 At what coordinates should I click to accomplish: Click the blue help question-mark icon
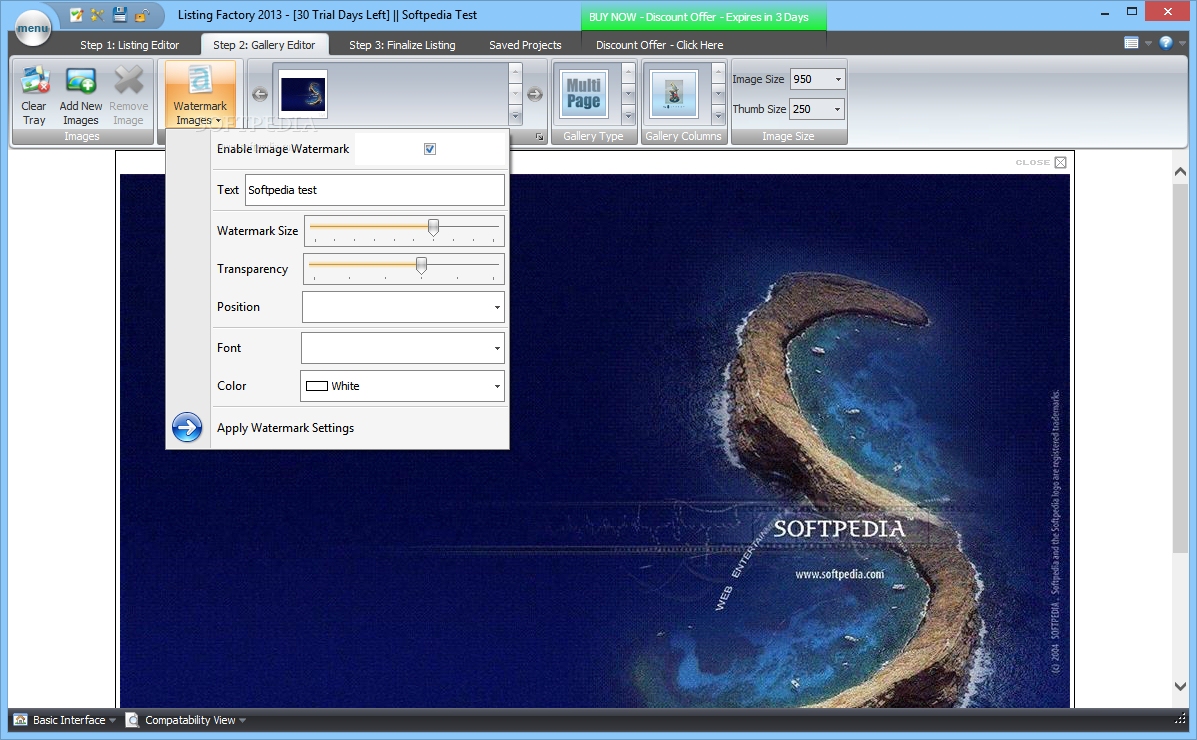pos(1166,43)
